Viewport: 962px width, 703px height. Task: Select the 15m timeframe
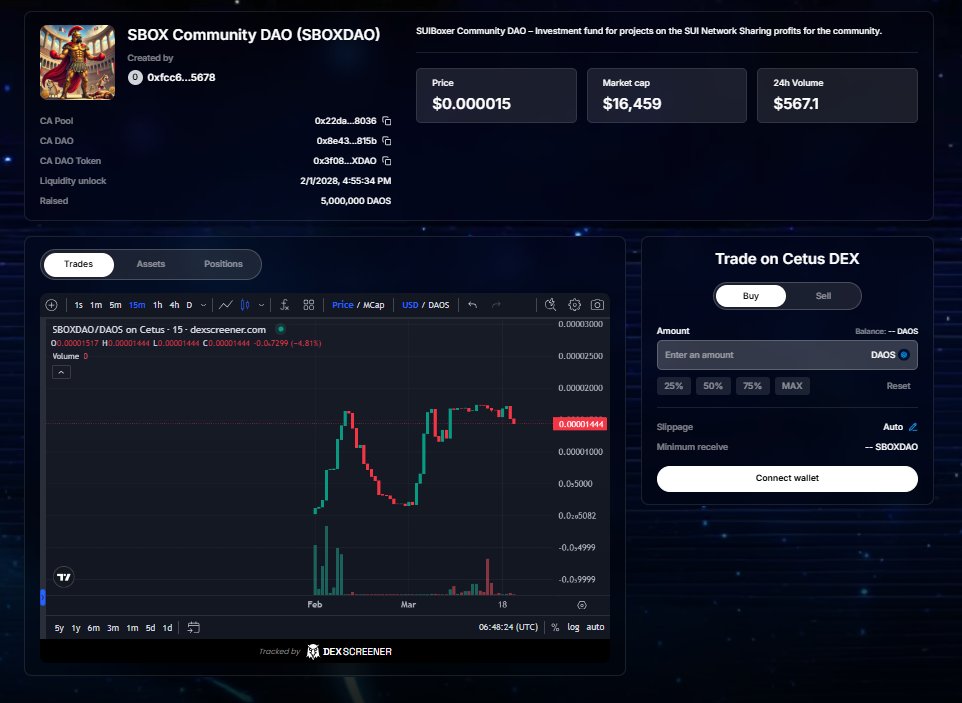tap(137, 305)
